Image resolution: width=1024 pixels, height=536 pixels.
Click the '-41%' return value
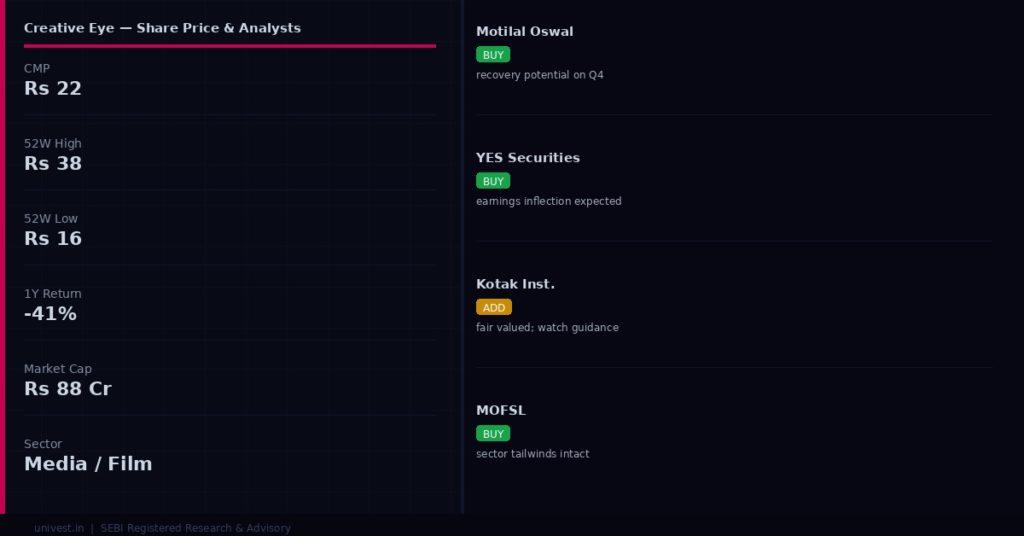[x=50, y=313]
